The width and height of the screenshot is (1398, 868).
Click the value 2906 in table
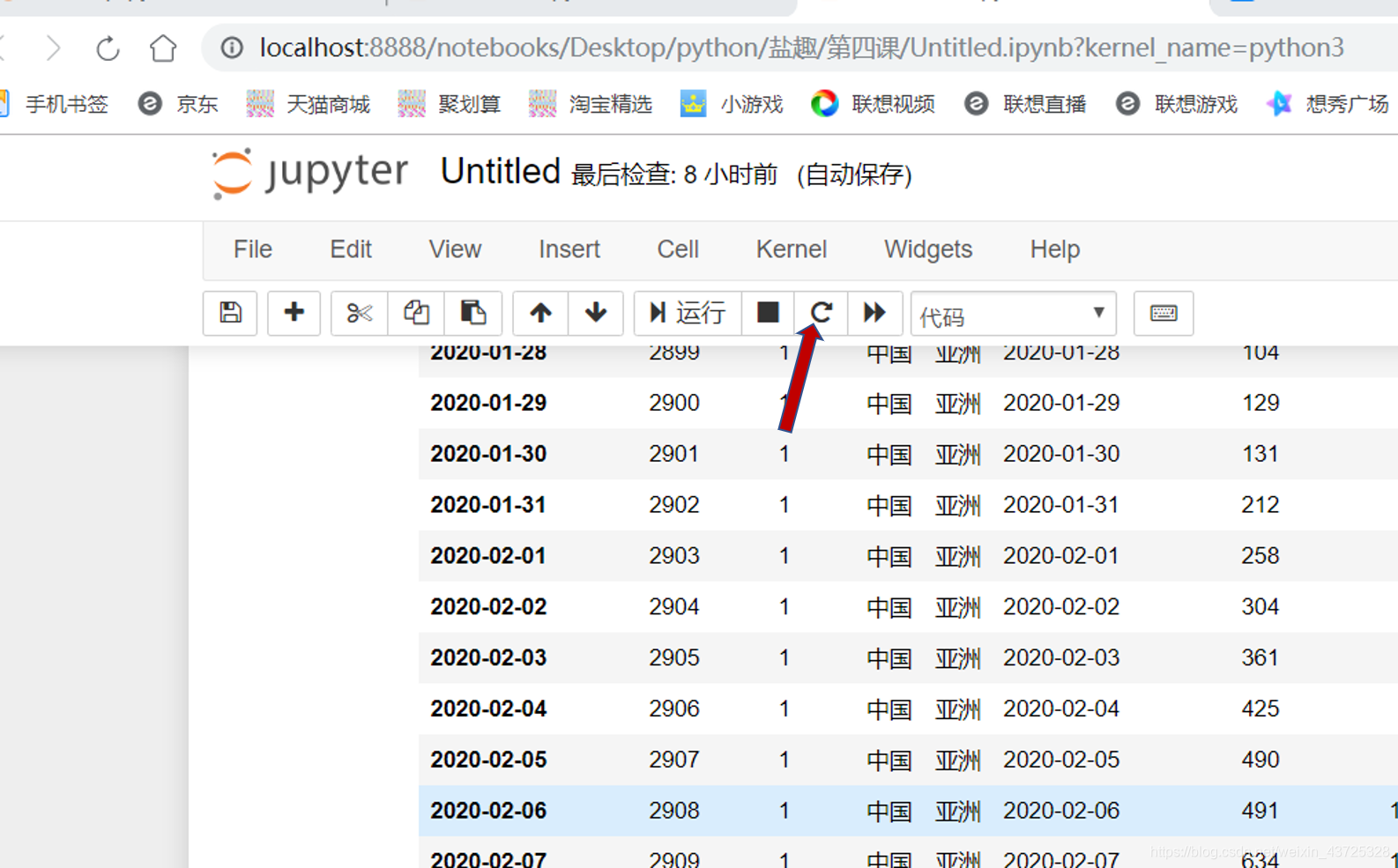click(x=674, y=709)
